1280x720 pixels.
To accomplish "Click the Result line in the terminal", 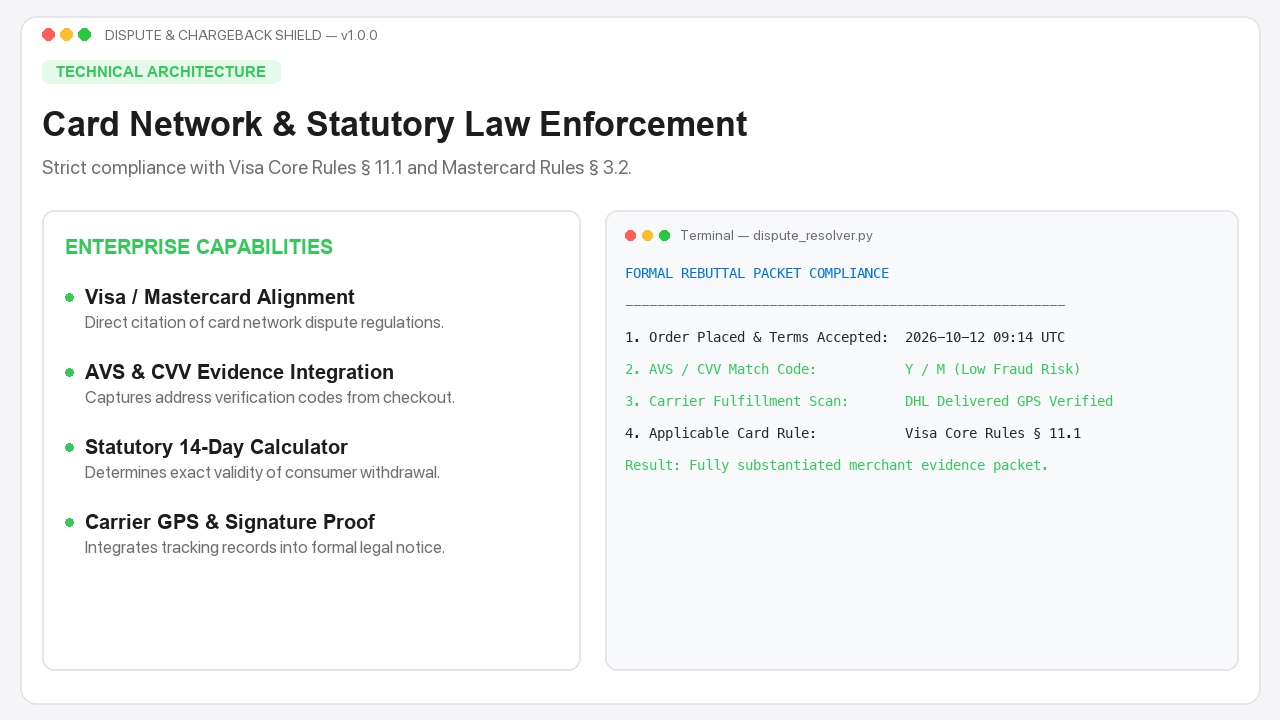I will coord(837,465).
